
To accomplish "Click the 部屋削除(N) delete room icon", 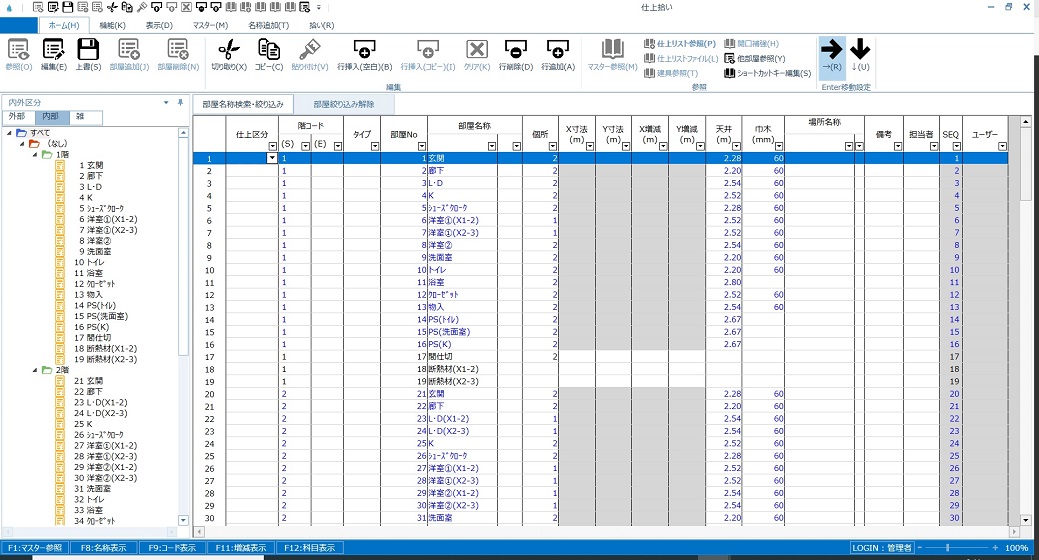I will (x=178, y=54).
